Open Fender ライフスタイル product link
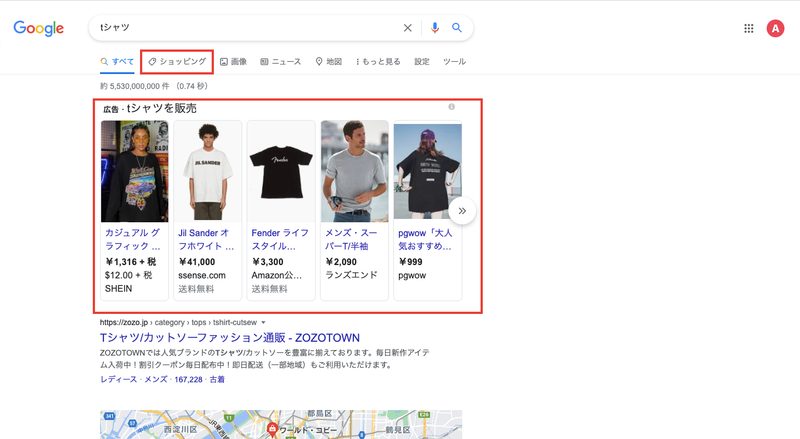This screenshot has width=800, height=439. tap(280, 239)
